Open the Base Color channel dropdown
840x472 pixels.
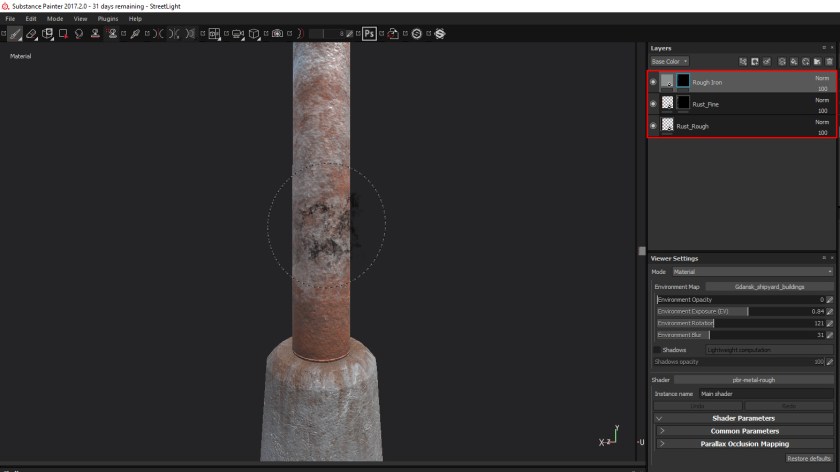[669, 61]
